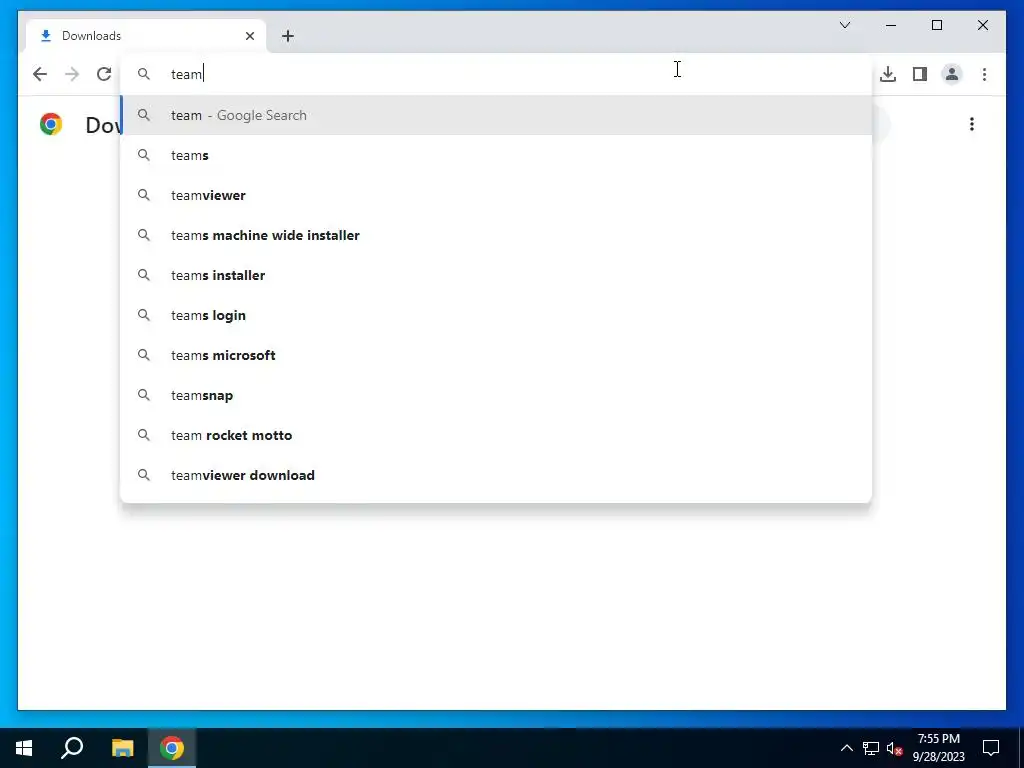This screenshot has width=1024, height=768.
Task: Click the Chrome logo on Downloads page
Action: click(x=51, y=124)
